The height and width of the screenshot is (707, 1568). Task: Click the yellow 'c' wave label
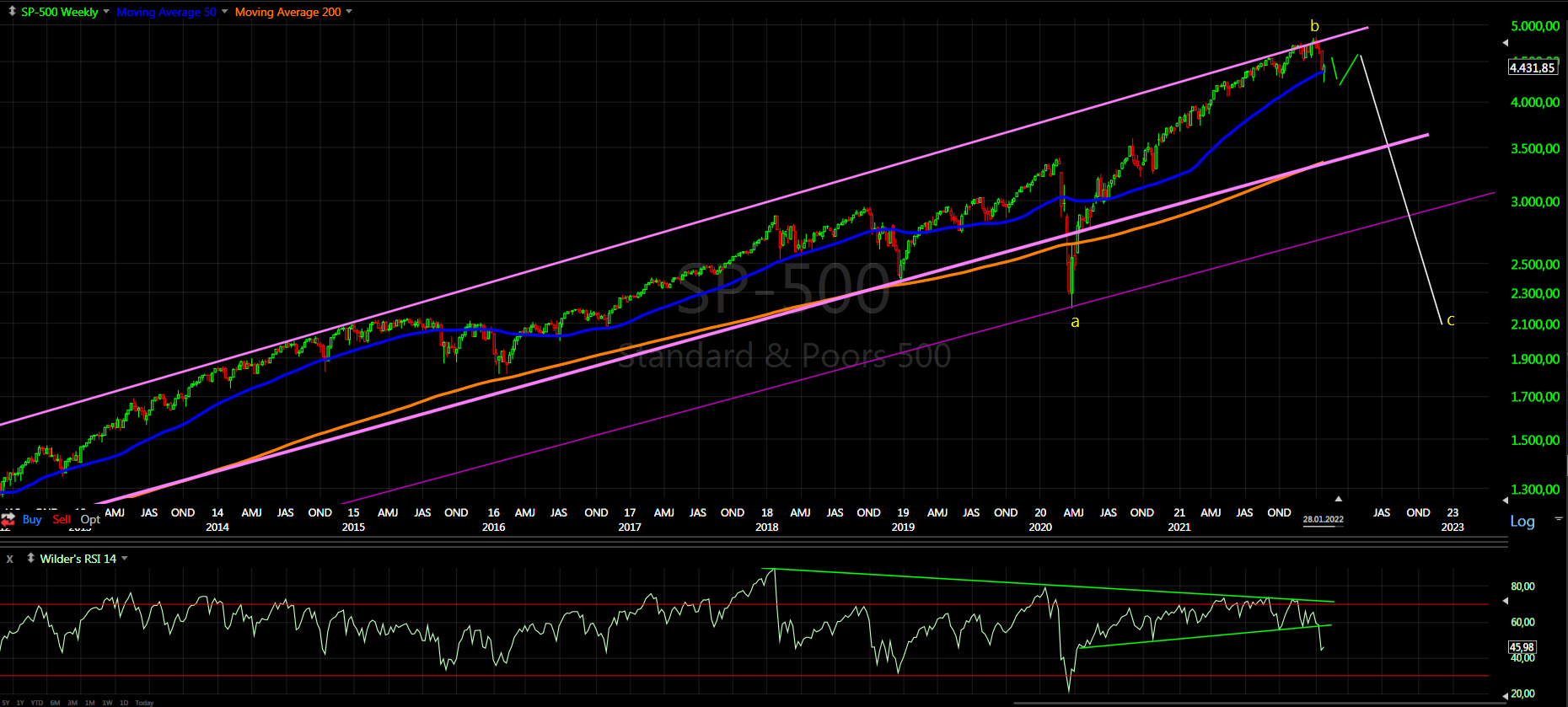coord(1451,320)
